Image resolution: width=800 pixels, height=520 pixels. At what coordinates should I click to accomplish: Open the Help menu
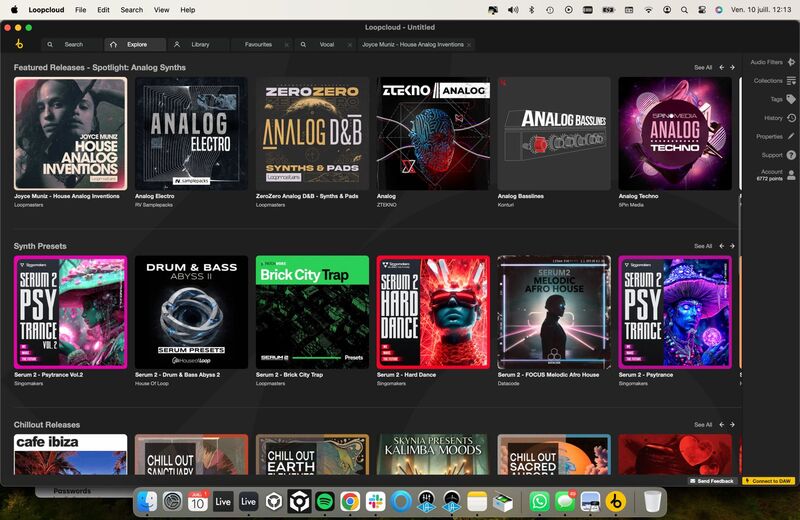(188, 10)
